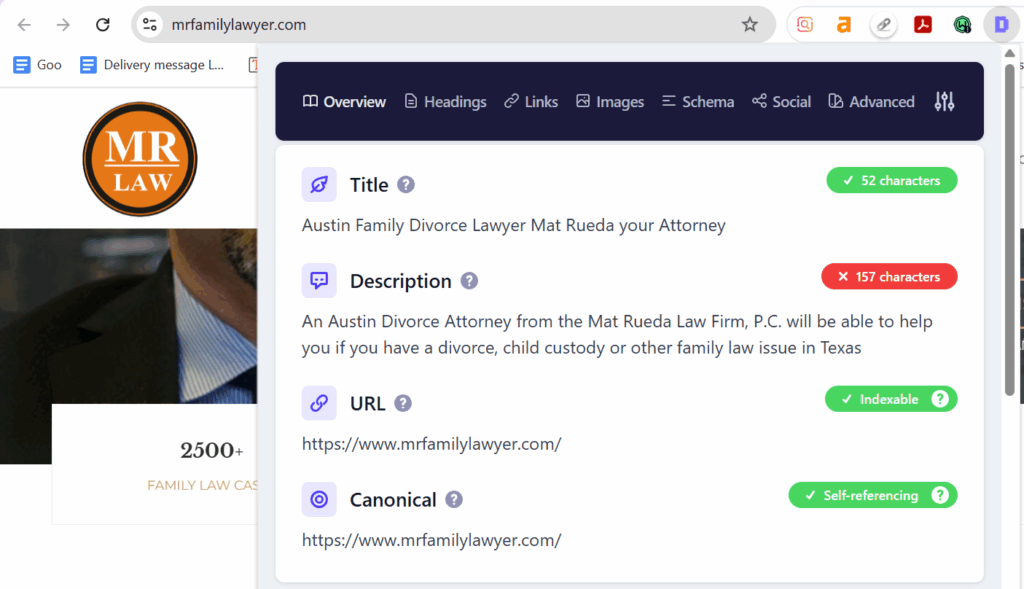The image size is (1024, 589).
Task: Click the Title section icon
Action: (x=319, y=185)
